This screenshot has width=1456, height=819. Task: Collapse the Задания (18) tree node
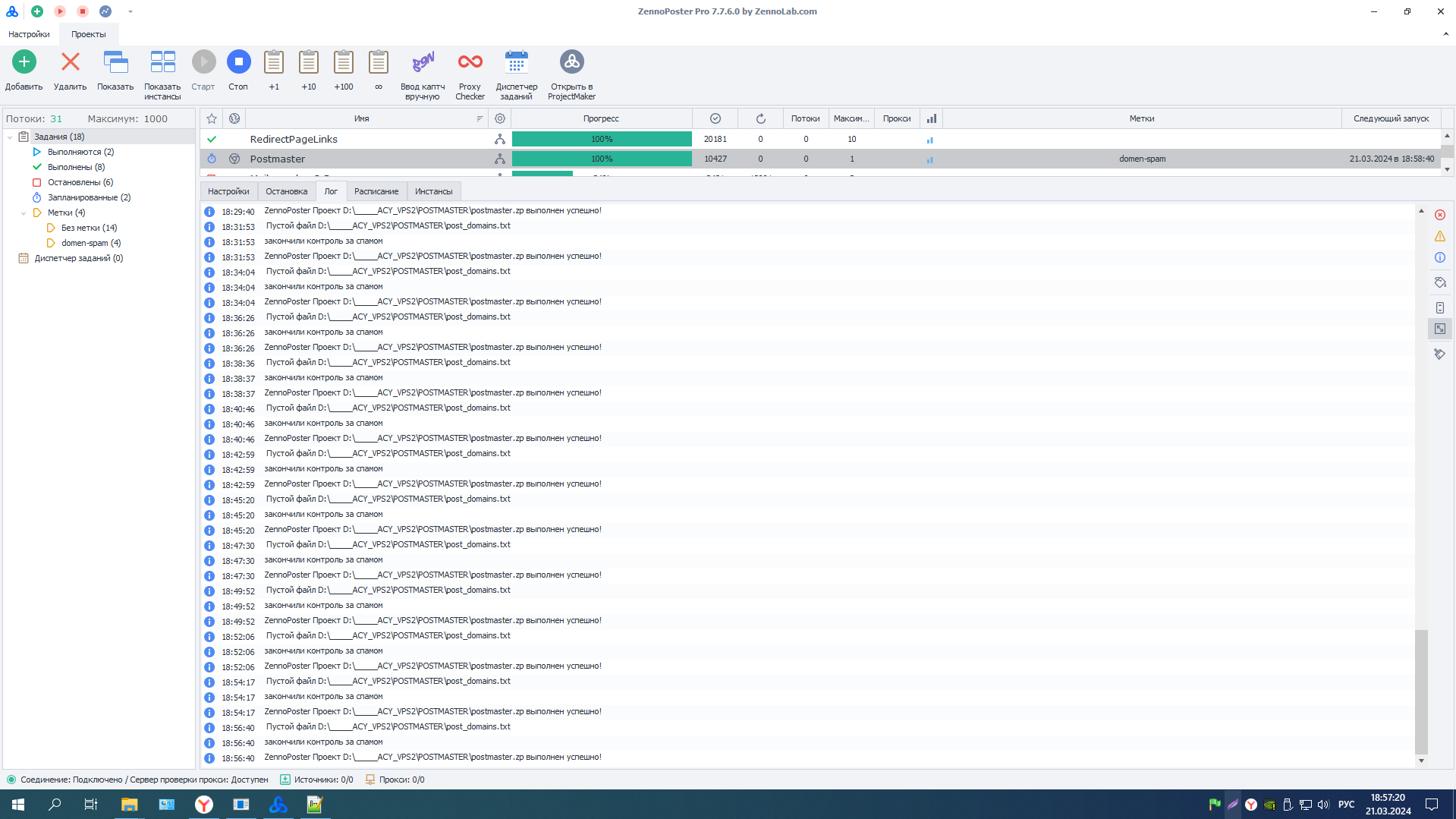point(10,137)
